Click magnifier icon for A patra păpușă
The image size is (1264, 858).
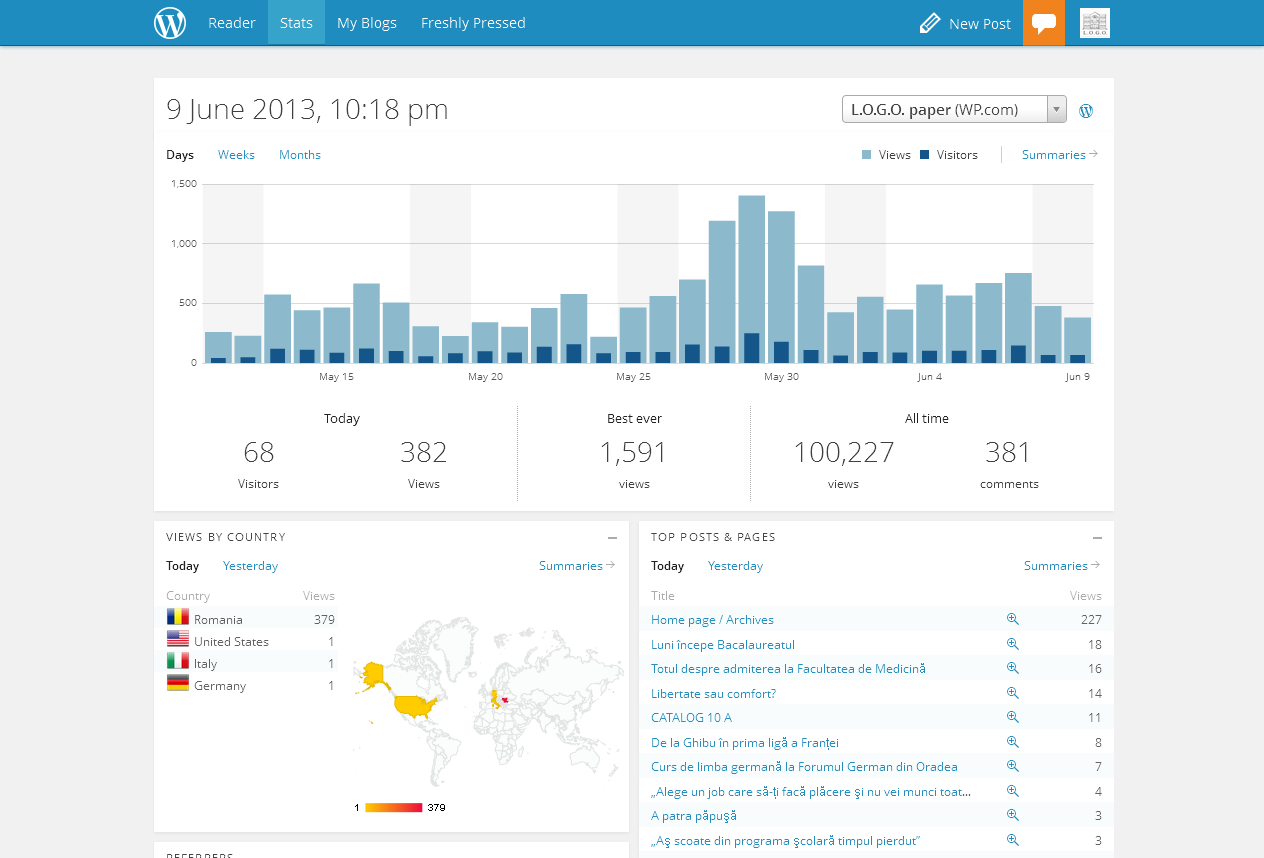1012,816
